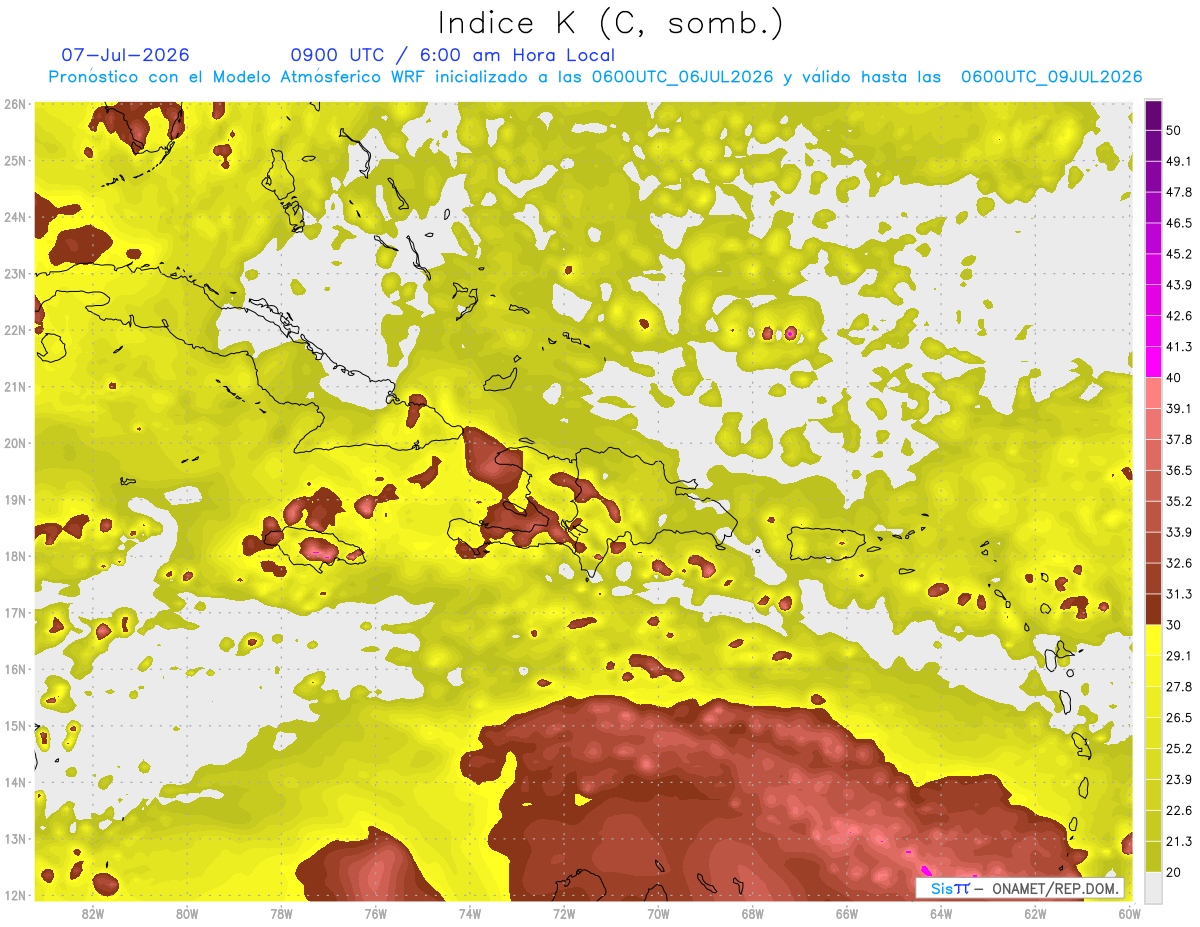Click the colorbar label "45.2"
Viewport: 1200px width, 927px height.
point(1179,254)
